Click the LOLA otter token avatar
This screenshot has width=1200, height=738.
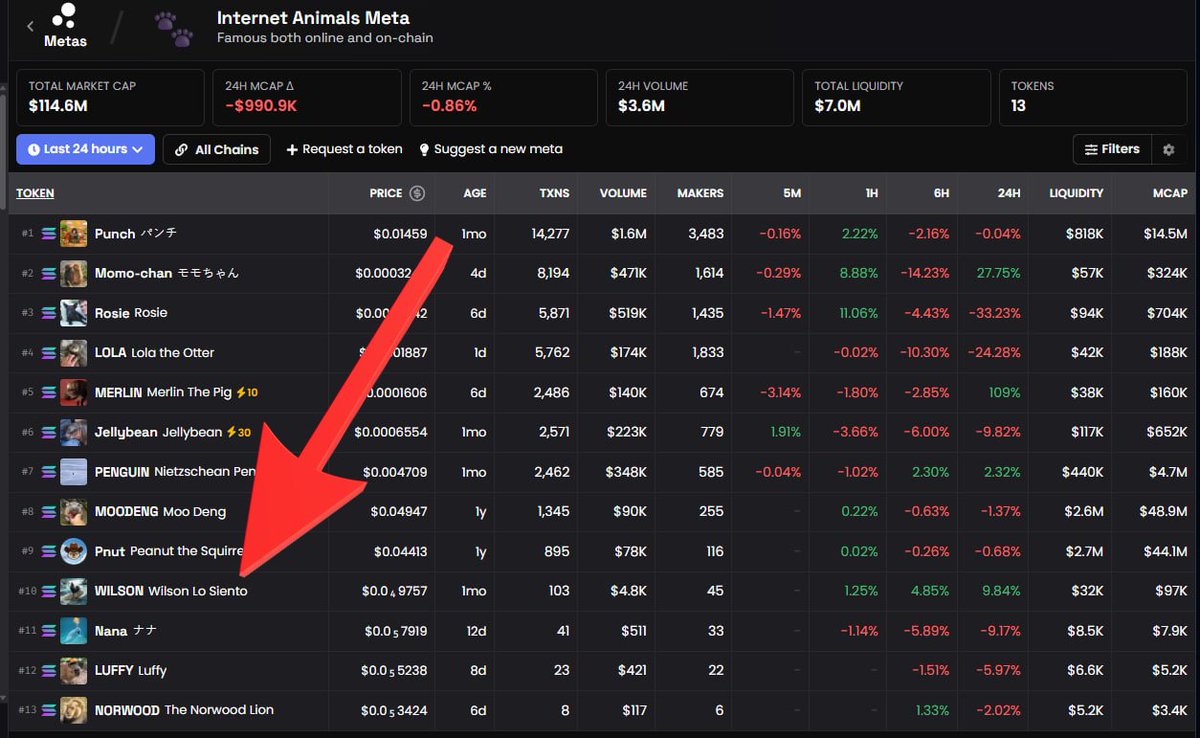pos(73,352)
